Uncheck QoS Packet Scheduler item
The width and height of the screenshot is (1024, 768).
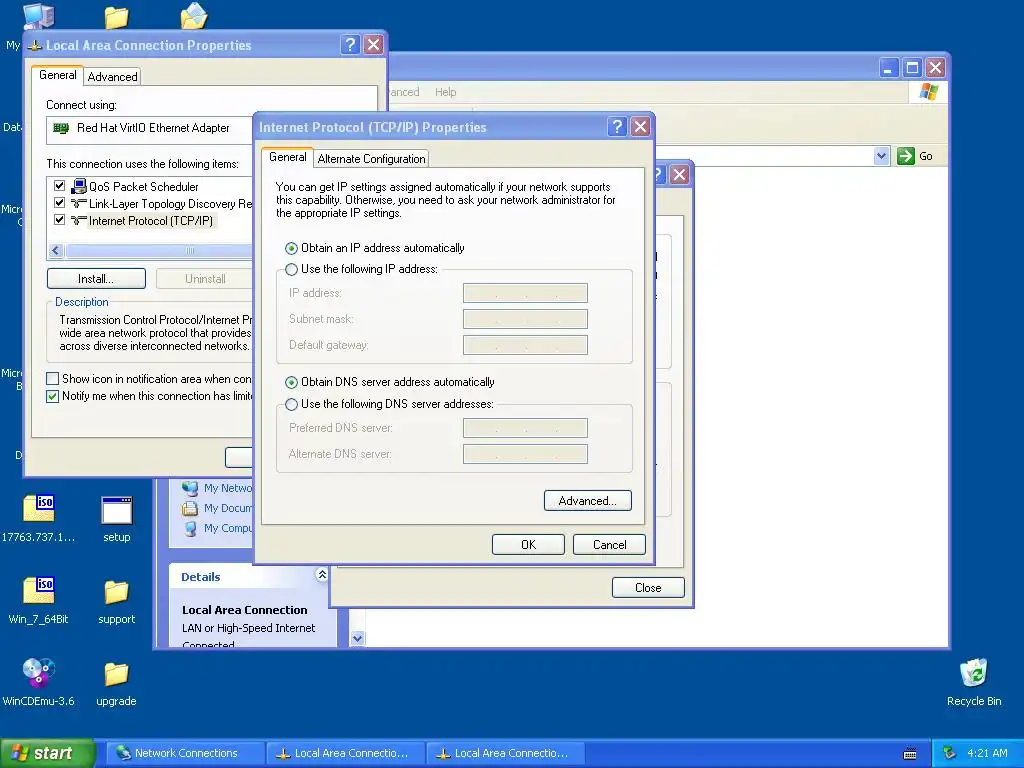[x=59, y=185]
